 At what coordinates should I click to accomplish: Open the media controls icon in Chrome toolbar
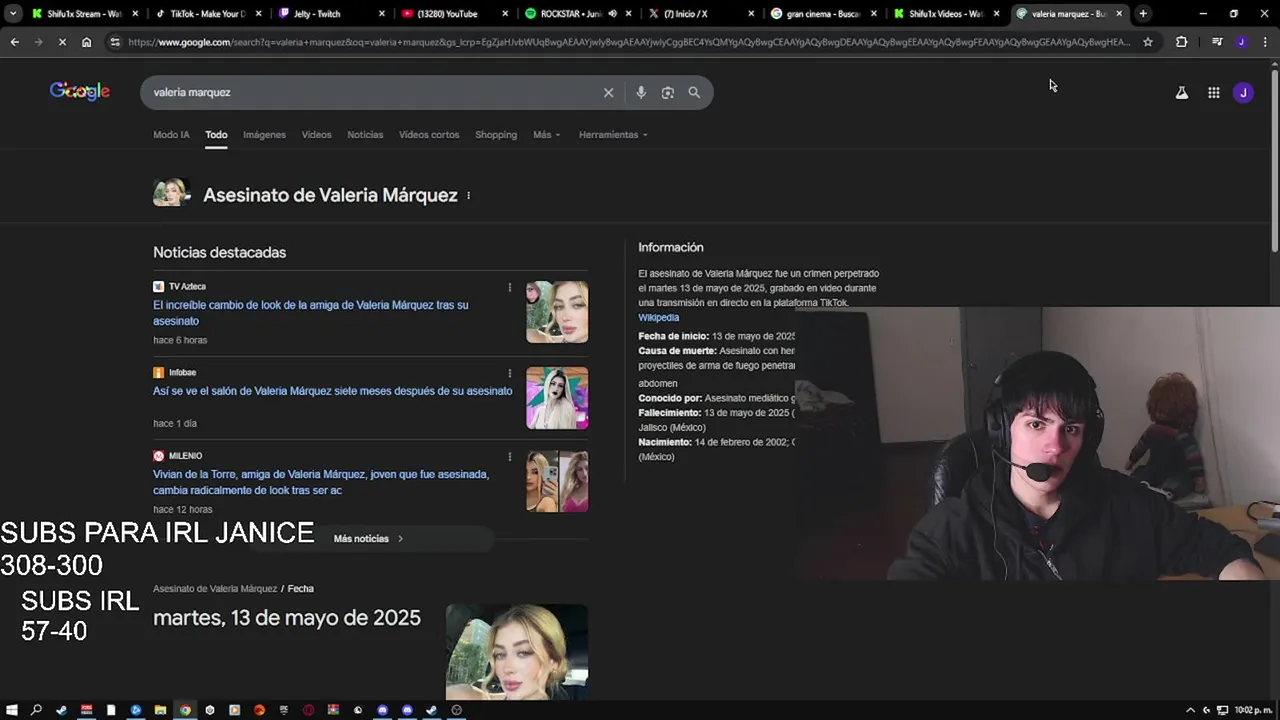point(1217,42)
